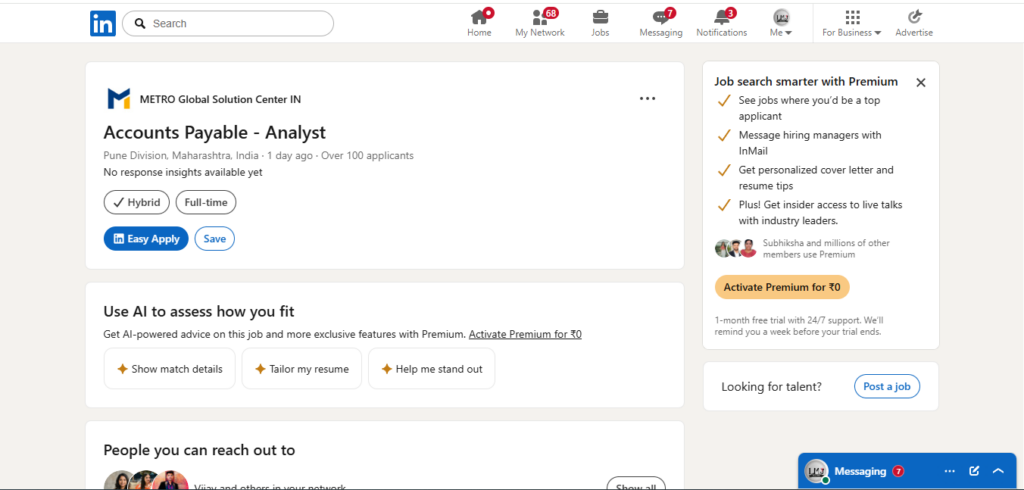The image size is (1024, 490).
Task: Open Messaging overlay three-dot options
Action: point(950,471)
